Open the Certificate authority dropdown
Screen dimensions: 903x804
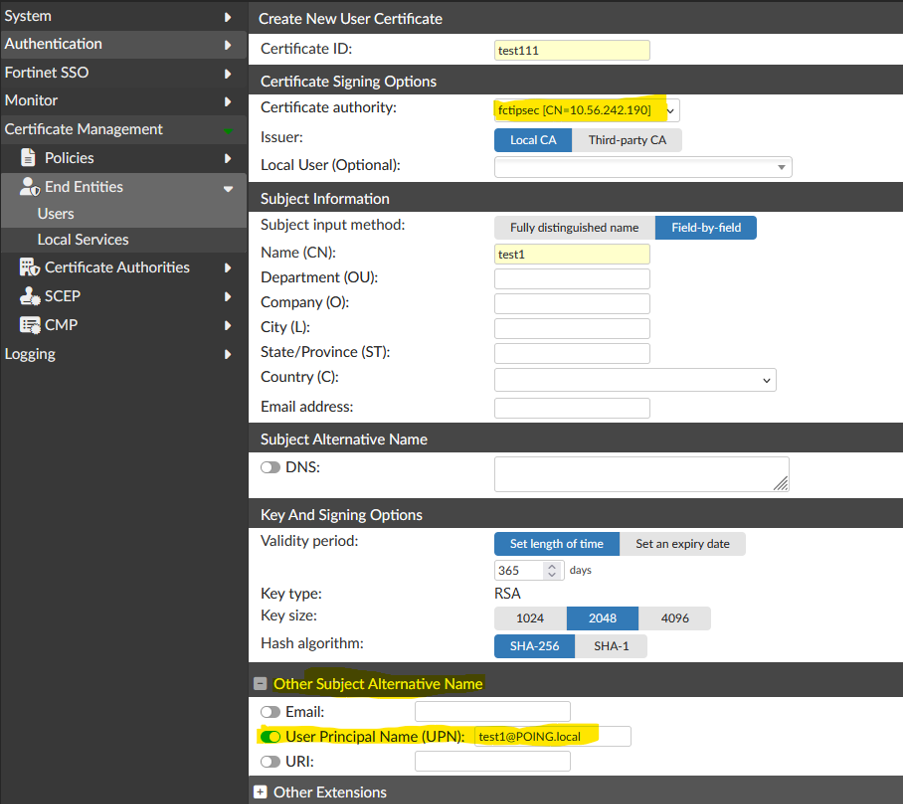coord(671,110)
